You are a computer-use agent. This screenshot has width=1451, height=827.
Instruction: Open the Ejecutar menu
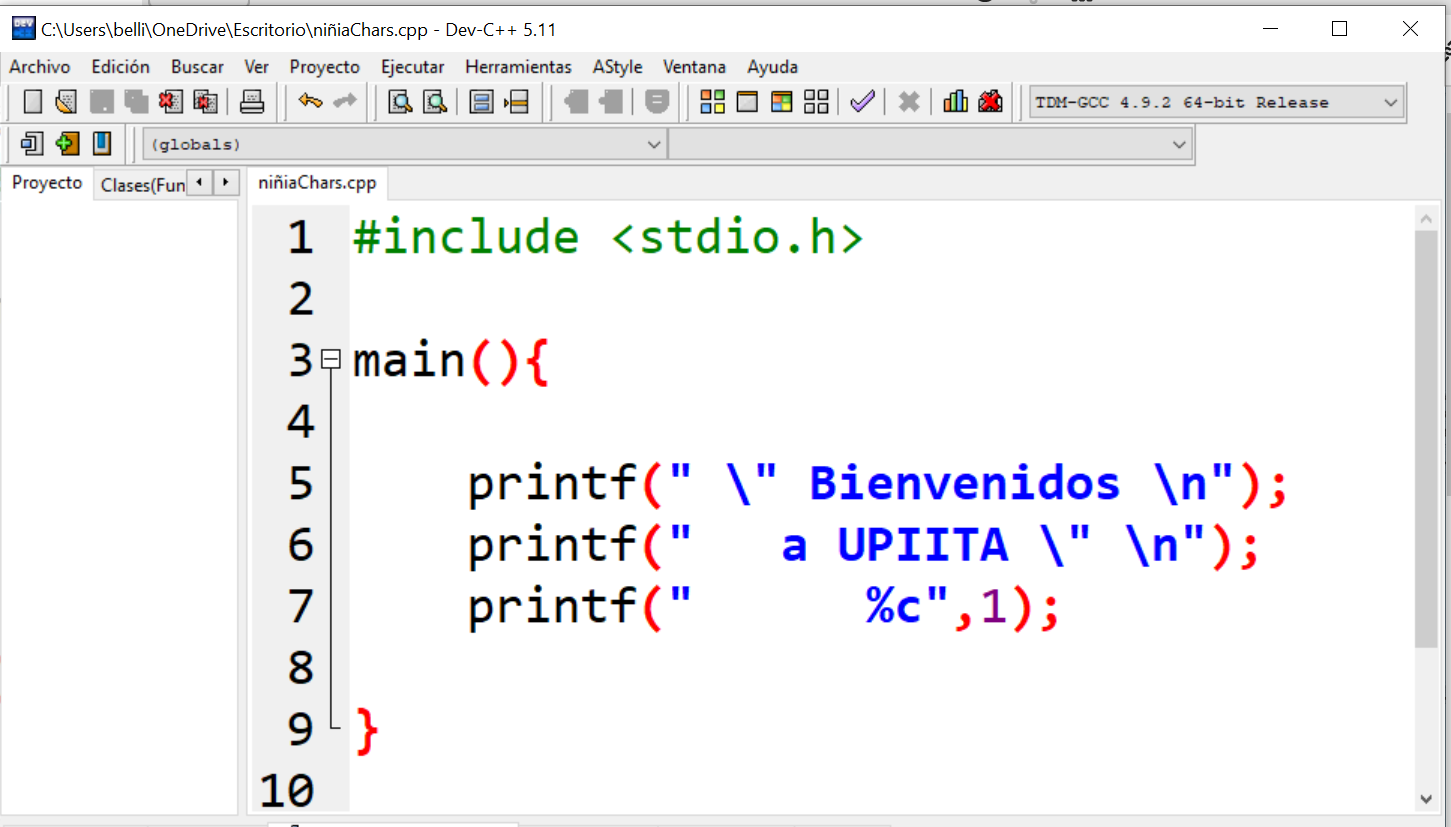[412, 67]
